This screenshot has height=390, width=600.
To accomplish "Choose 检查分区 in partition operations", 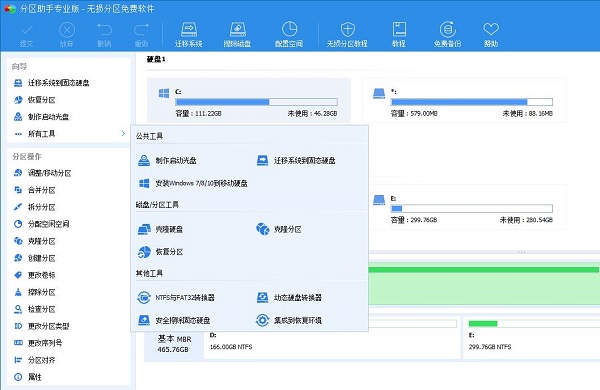I will (34, 309).
